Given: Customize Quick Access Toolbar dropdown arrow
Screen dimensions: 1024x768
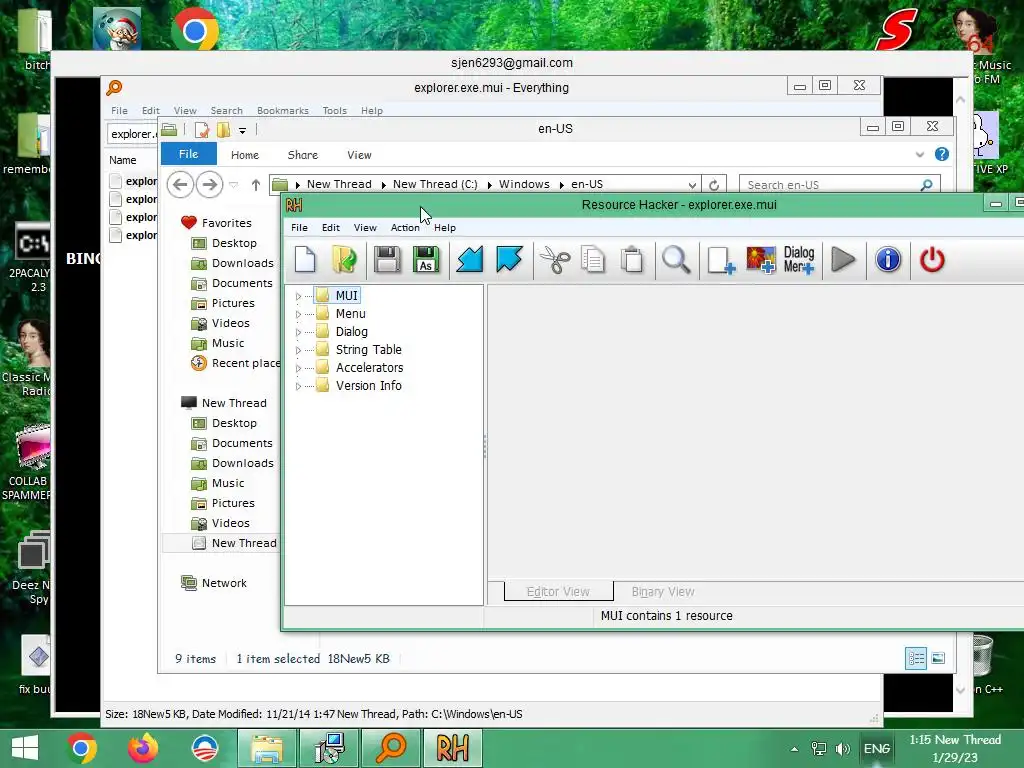Looking at the screenshot, I should tap(242, 131).
